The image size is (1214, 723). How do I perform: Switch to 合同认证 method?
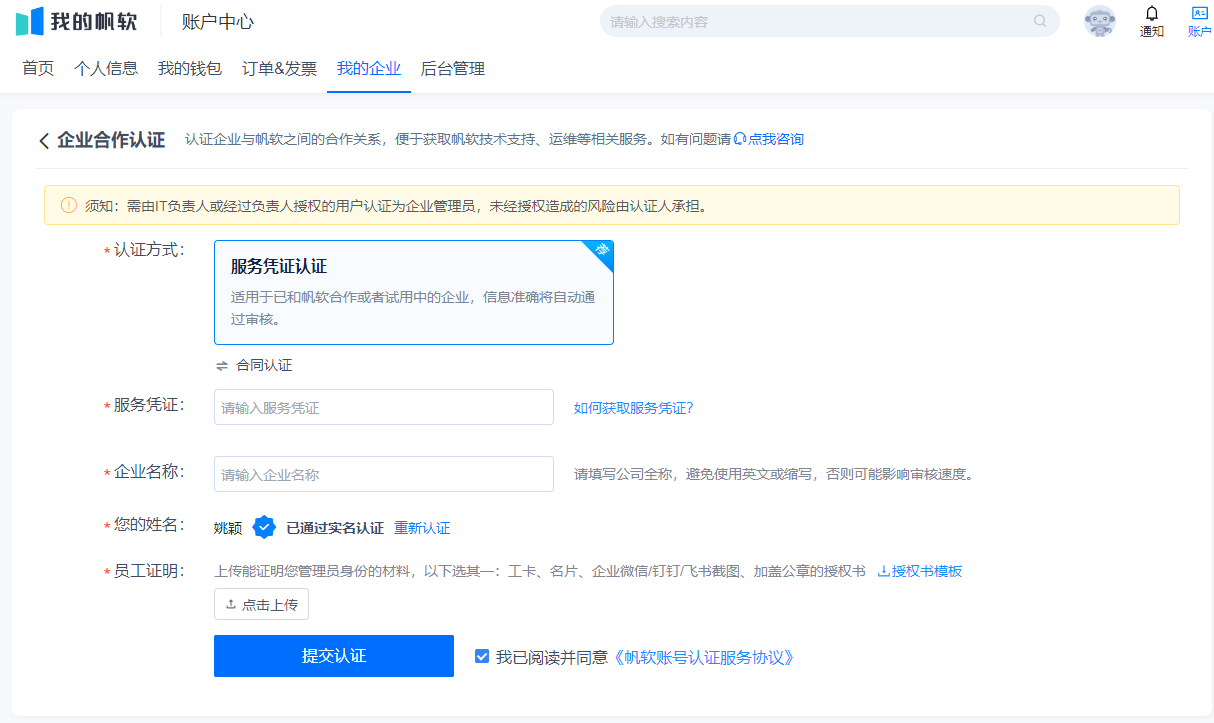tap(264, 366)
